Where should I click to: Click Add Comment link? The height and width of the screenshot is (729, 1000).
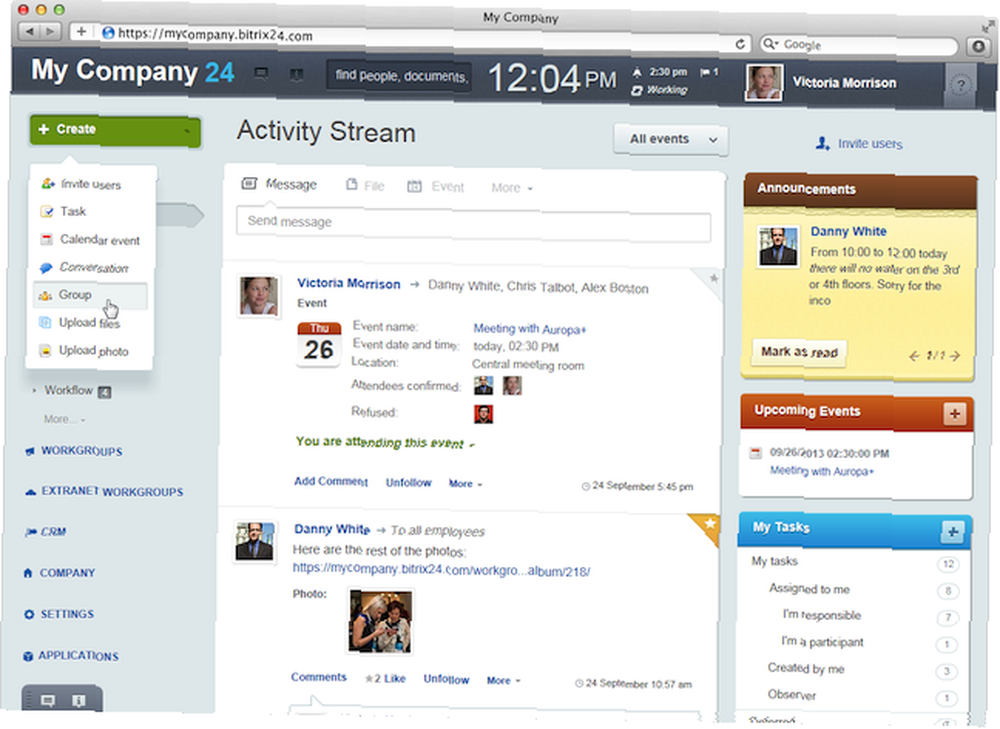pyautogui.click(x=331, y=482)
